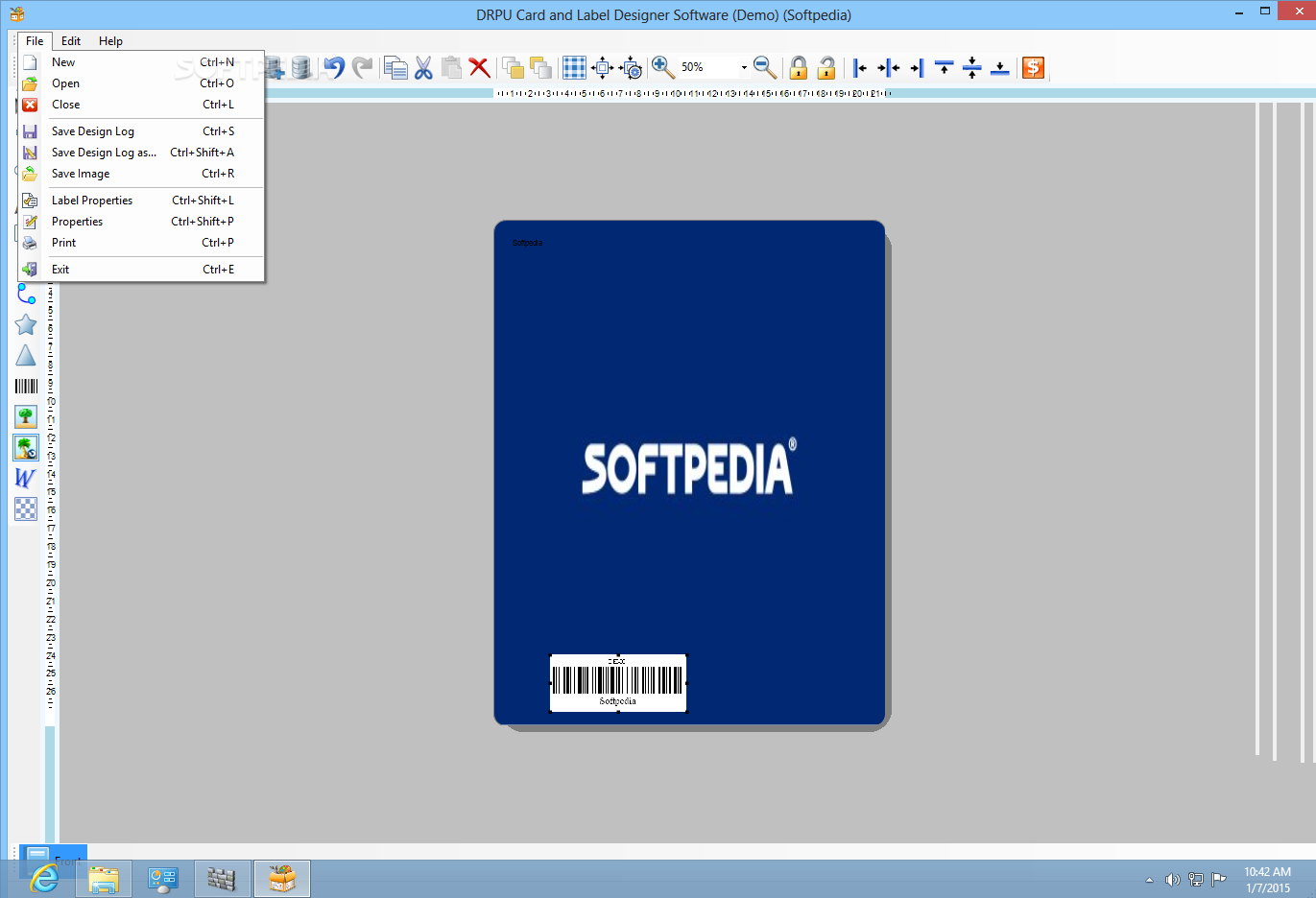
Task: Click the Bring to Front icon
Action: (514, 67)
